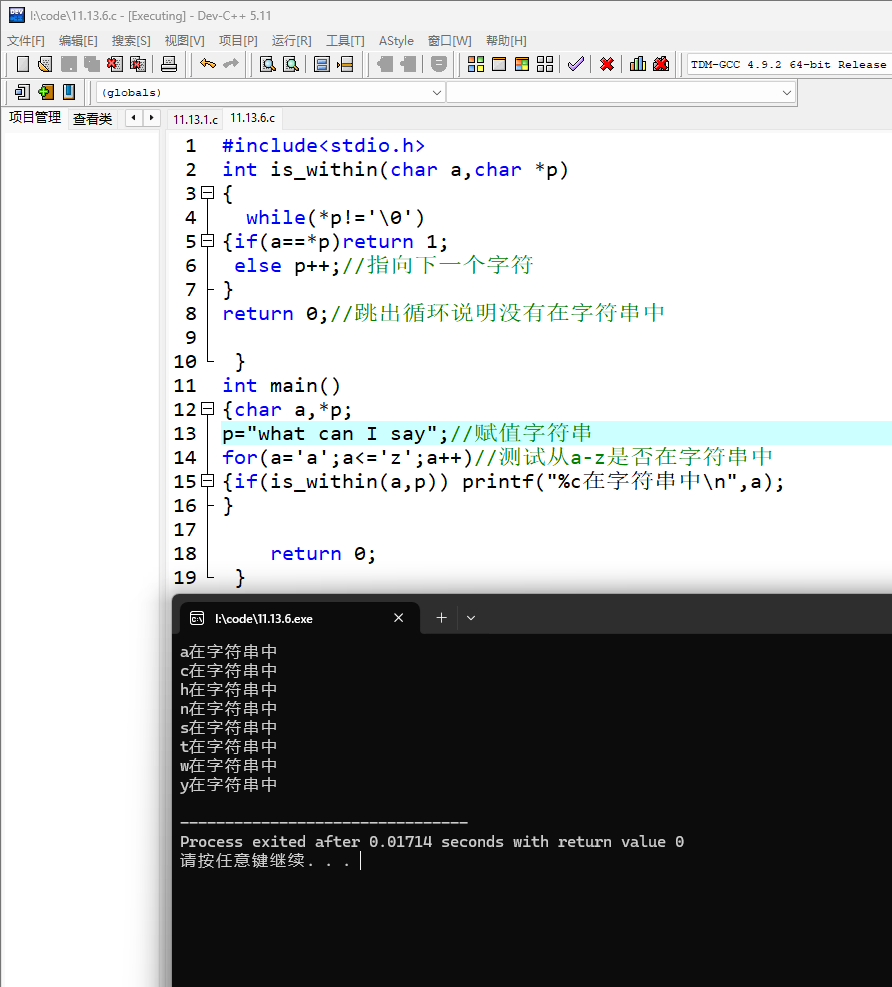Click the purple checkmark toolbar icon

[575, 64]
